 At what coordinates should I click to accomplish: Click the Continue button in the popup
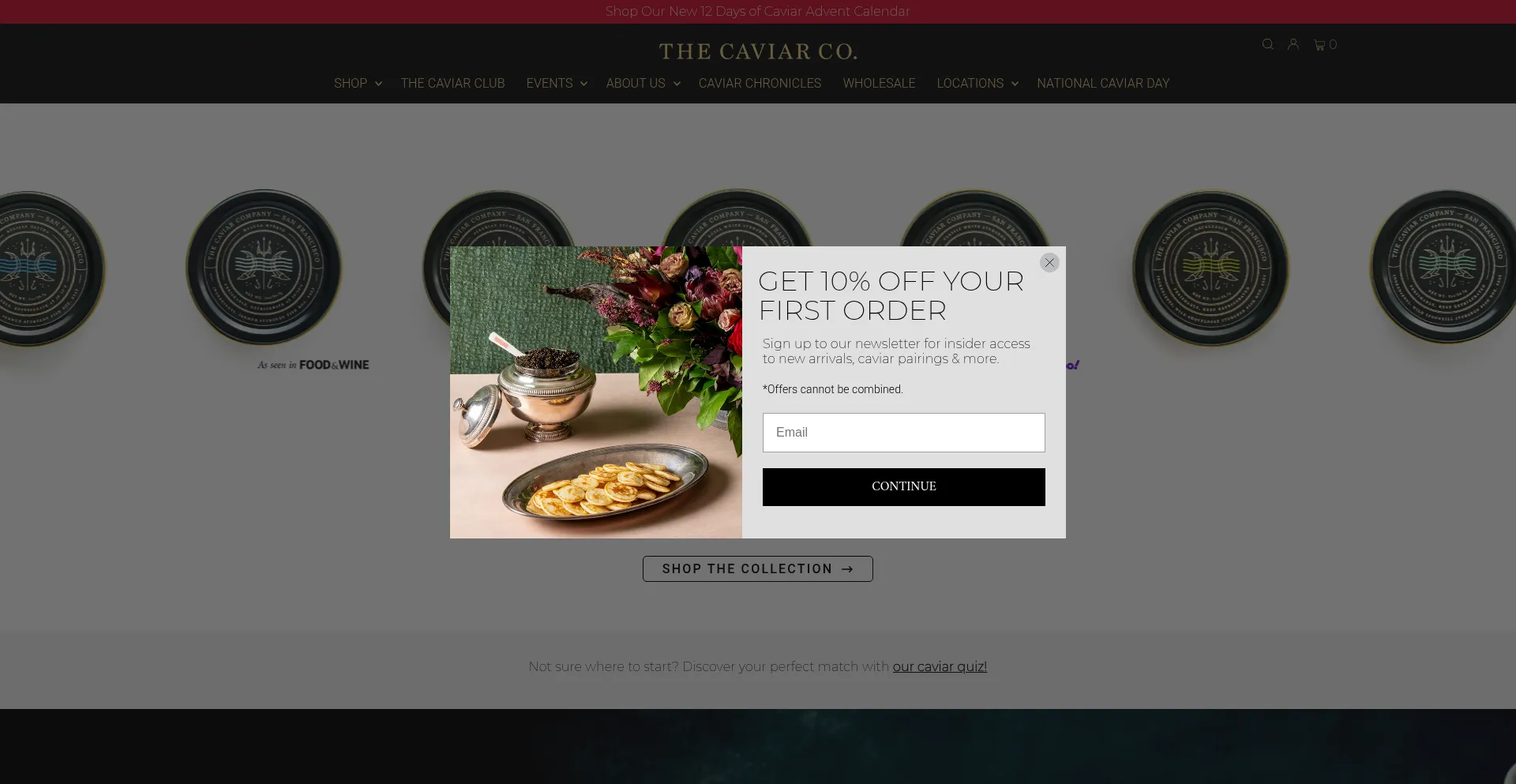(x=904, y=487)
